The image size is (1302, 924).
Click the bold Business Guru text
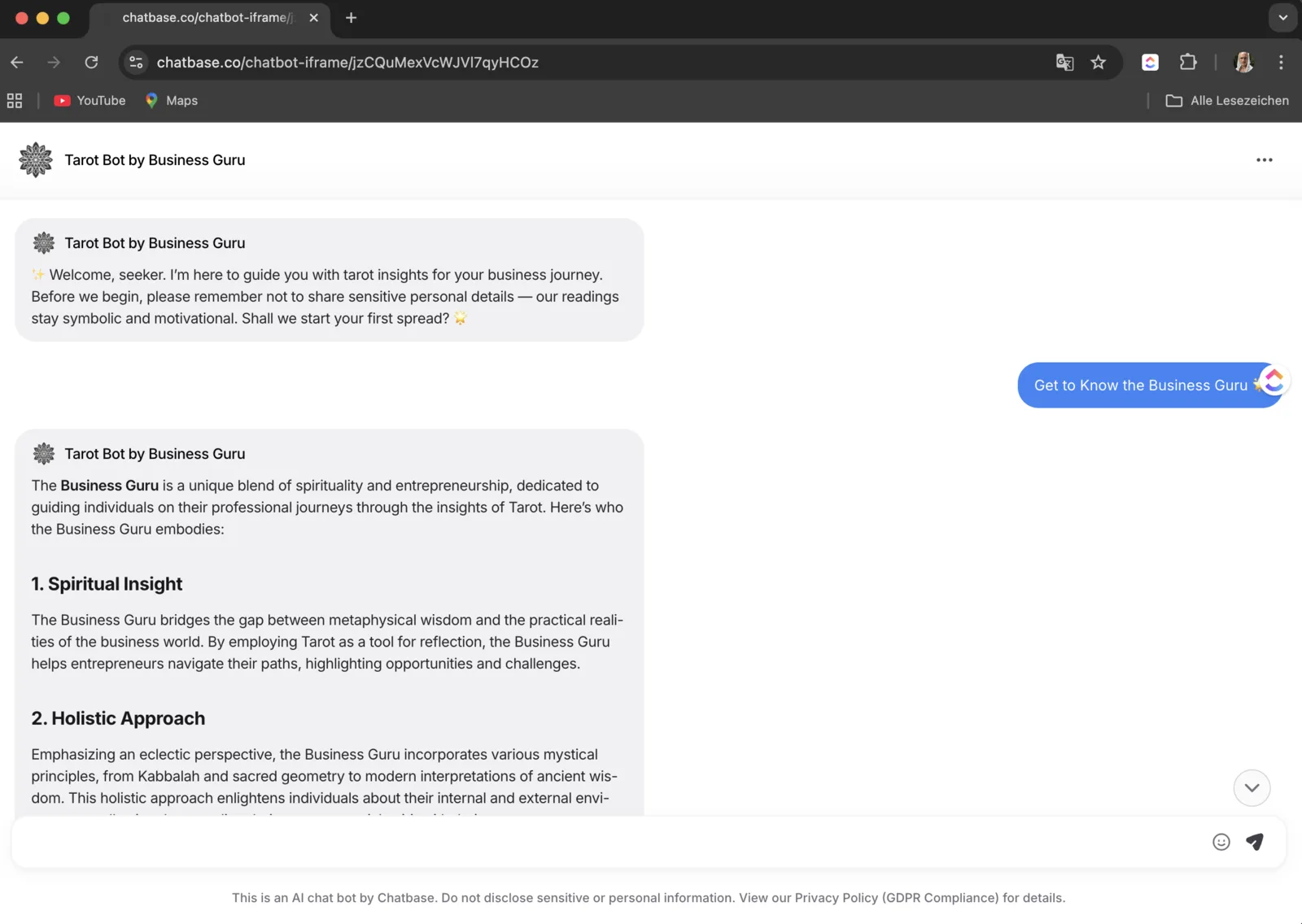(x=109, y=486)
